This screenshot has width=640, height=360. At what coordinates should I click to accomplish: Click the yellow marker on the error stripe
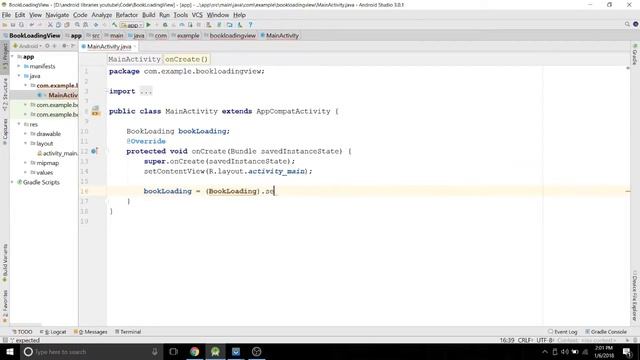[628, 191]
